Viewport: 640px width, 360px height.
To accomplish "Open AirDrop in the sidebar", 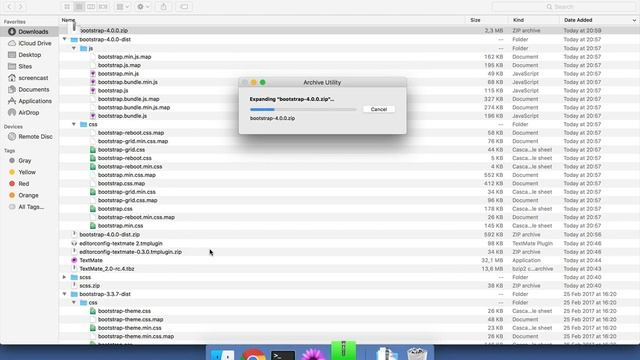I will pyautogui.click(x=24, y=112).
